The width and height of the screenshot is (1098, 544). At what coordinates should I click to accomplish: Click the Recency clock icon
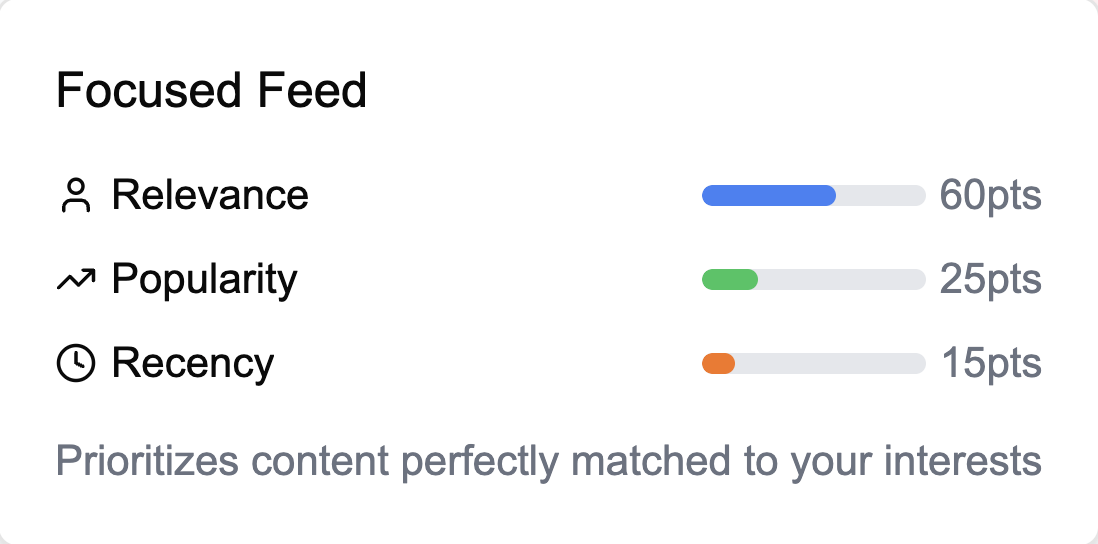[x=76, y=364]
